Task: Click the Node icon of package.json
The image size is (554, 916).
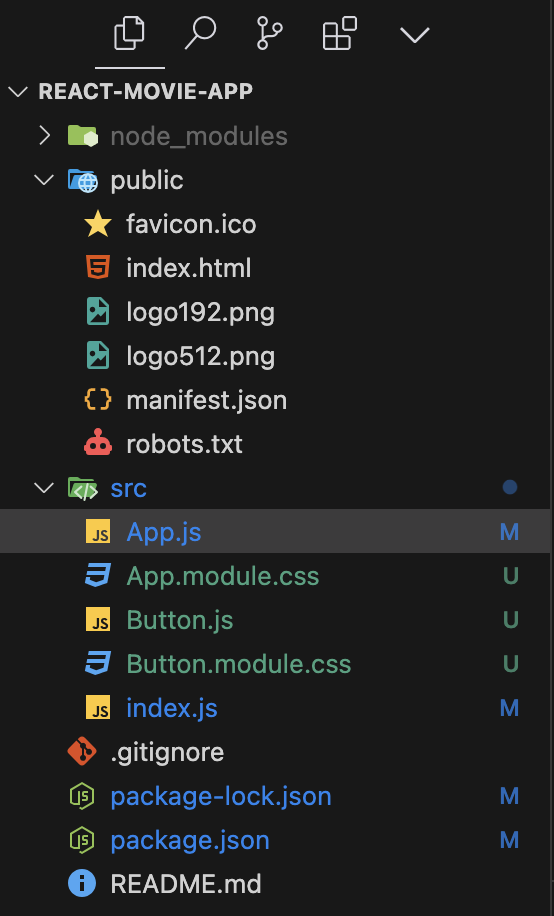Action: [82, 840]
